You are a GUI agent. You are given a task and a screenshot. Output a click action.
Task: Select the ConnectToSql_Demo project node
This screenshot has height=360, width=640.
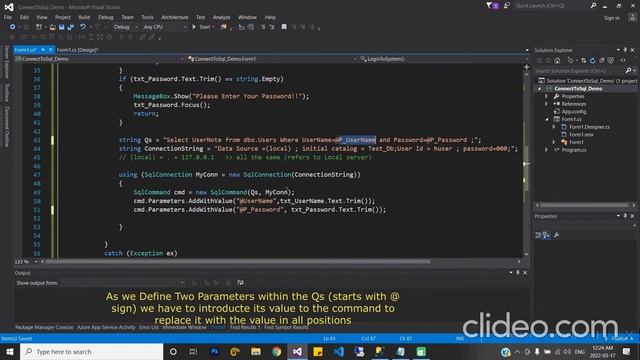[x=578, y=89]
